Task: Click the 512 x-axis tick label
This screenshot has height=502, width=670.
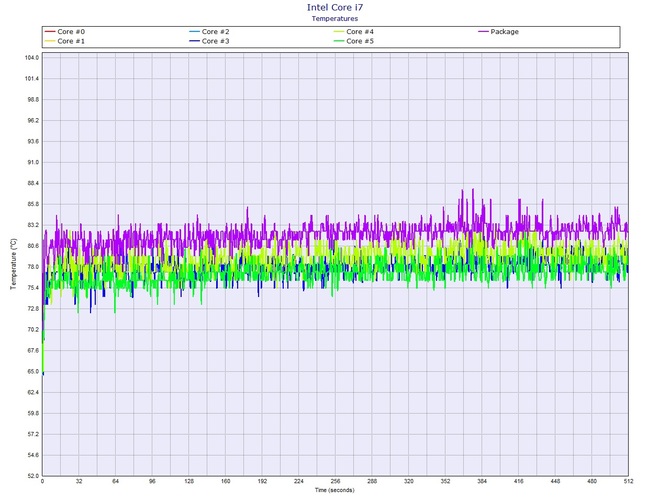Action: click(x=628, y=481)
